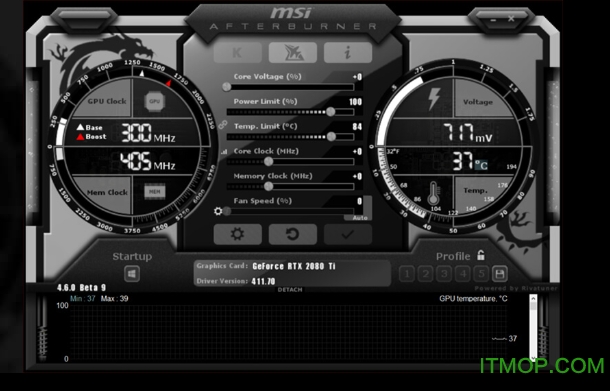Click the Power Limit slider handle
This screenshot has height=391, width=610.
[x=330, y=112]
